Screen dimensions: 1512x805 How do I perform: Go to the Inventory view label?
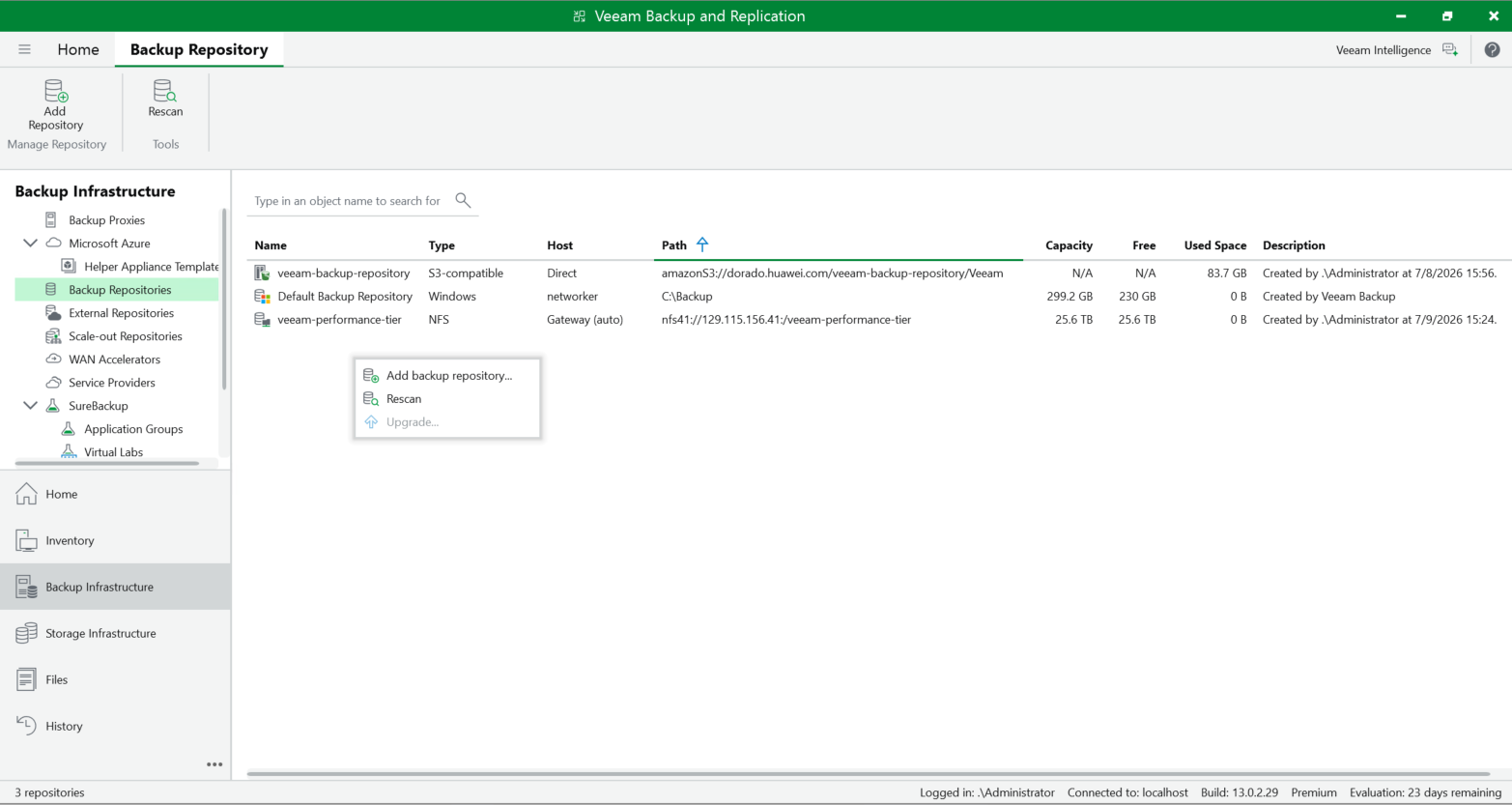tap(70, 540)
